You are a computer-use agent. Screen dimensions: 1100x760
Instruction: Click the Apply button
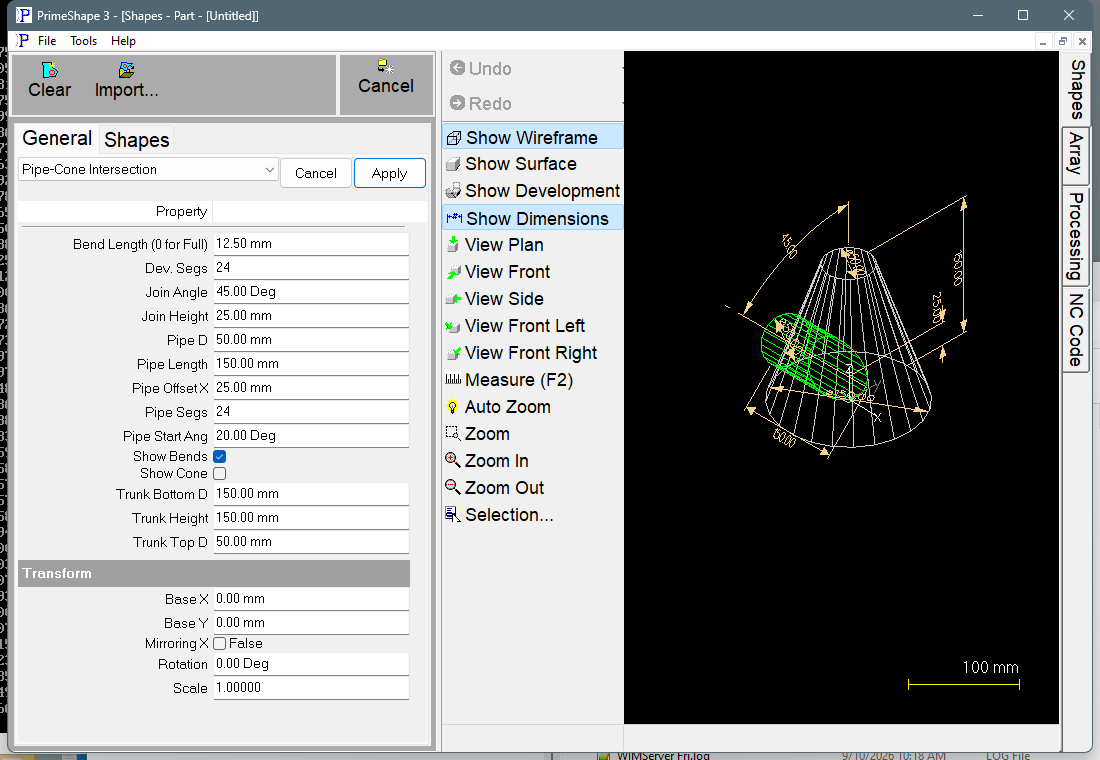pos(389,173)
